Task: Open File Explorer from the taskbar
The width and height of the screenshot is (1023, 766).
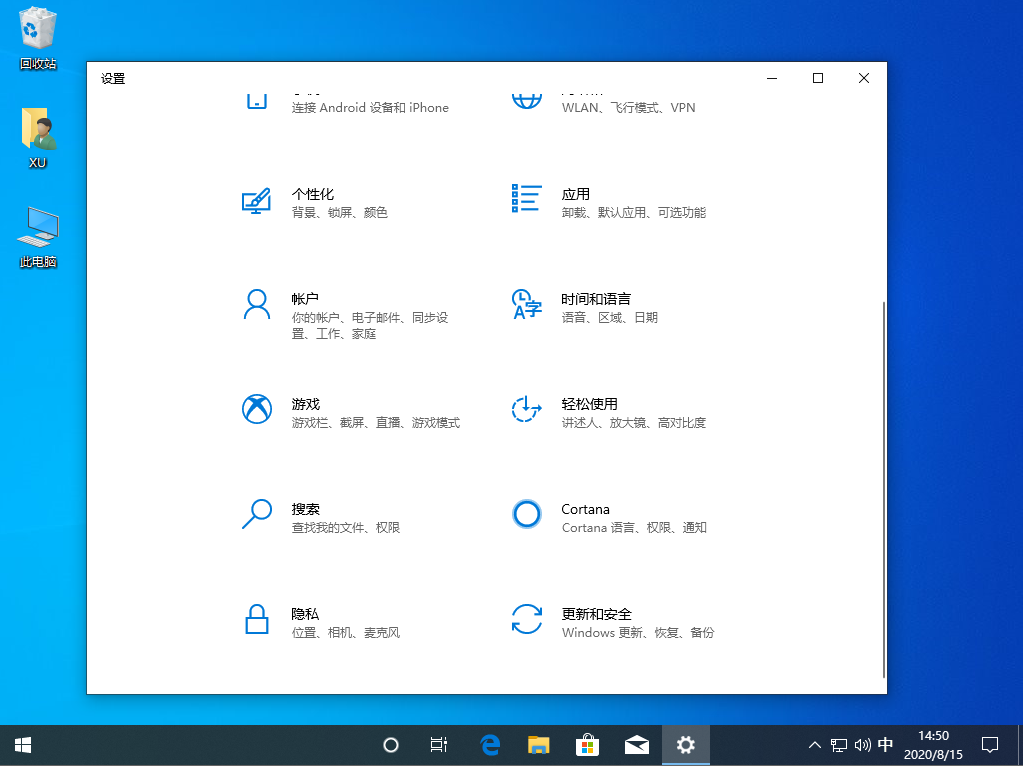Action: [x=539, y=745]
